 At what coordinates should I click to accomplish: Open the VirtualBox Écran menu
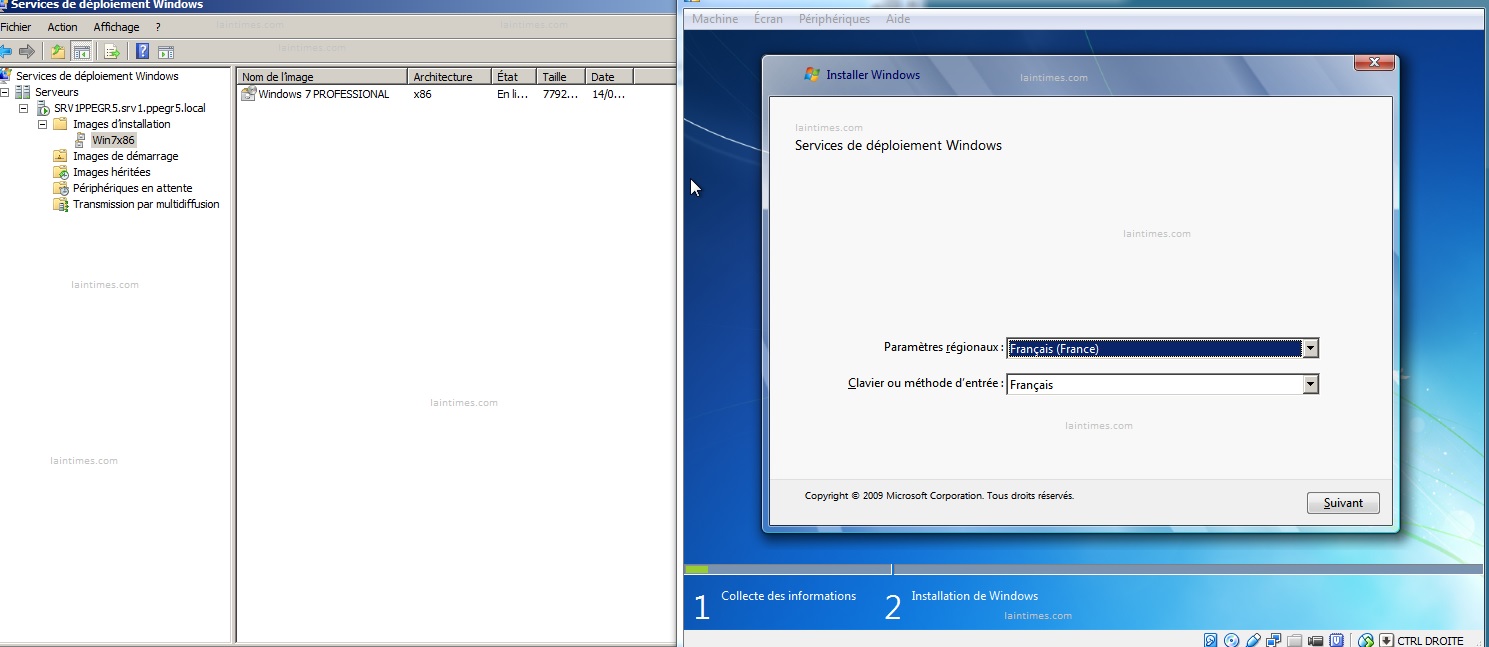click(768, 19)
